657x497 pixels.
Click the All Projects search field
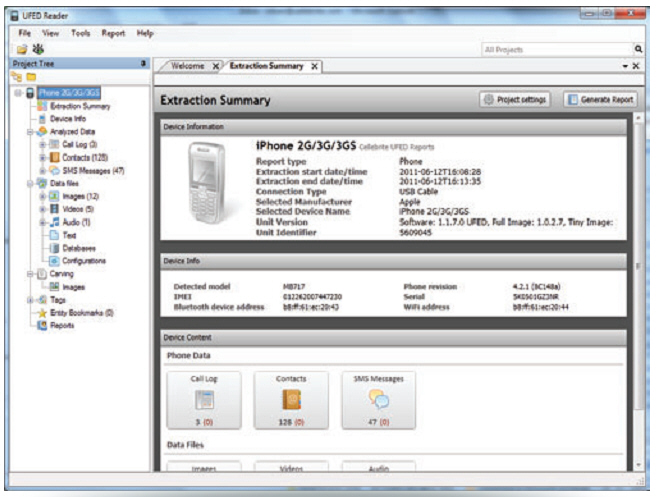click(557, 49)
